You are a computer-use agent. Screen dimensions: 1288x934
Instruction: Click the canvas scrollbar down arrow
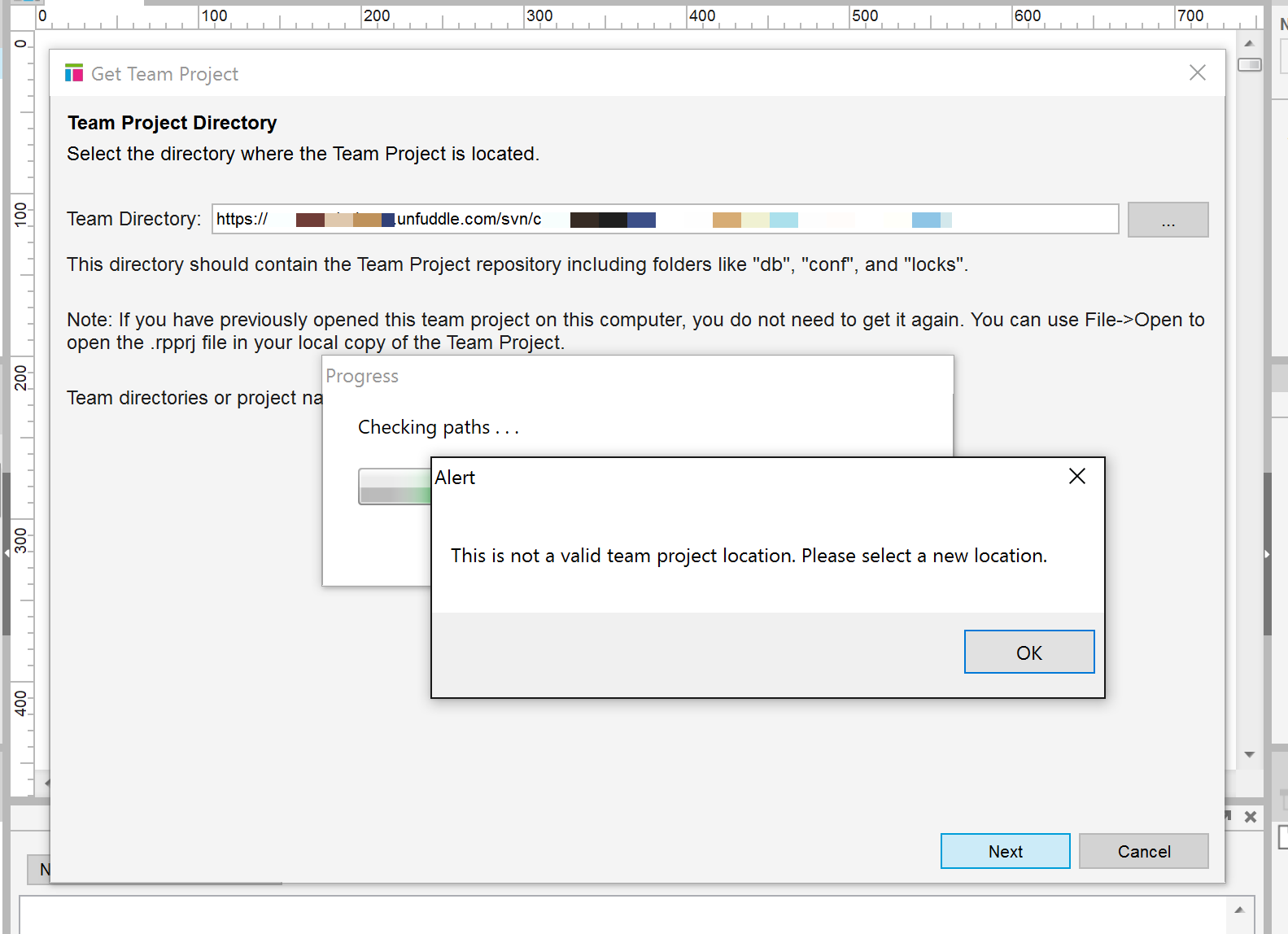coord(1250,754)
